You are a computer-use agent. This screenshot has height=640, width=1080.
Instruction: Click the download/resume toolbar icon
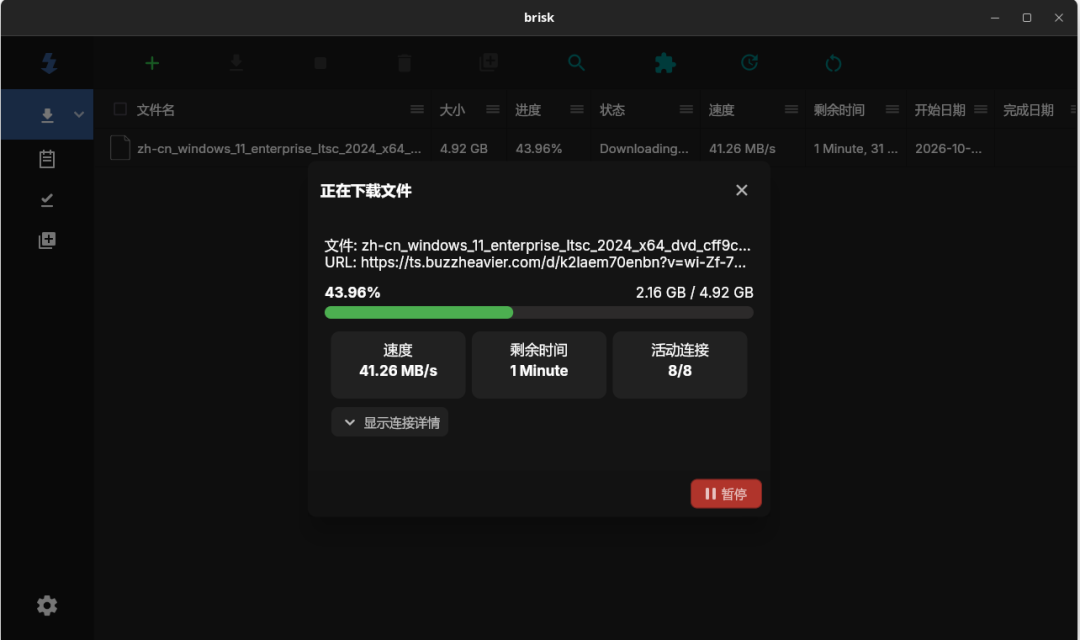(x=236, y=63)
